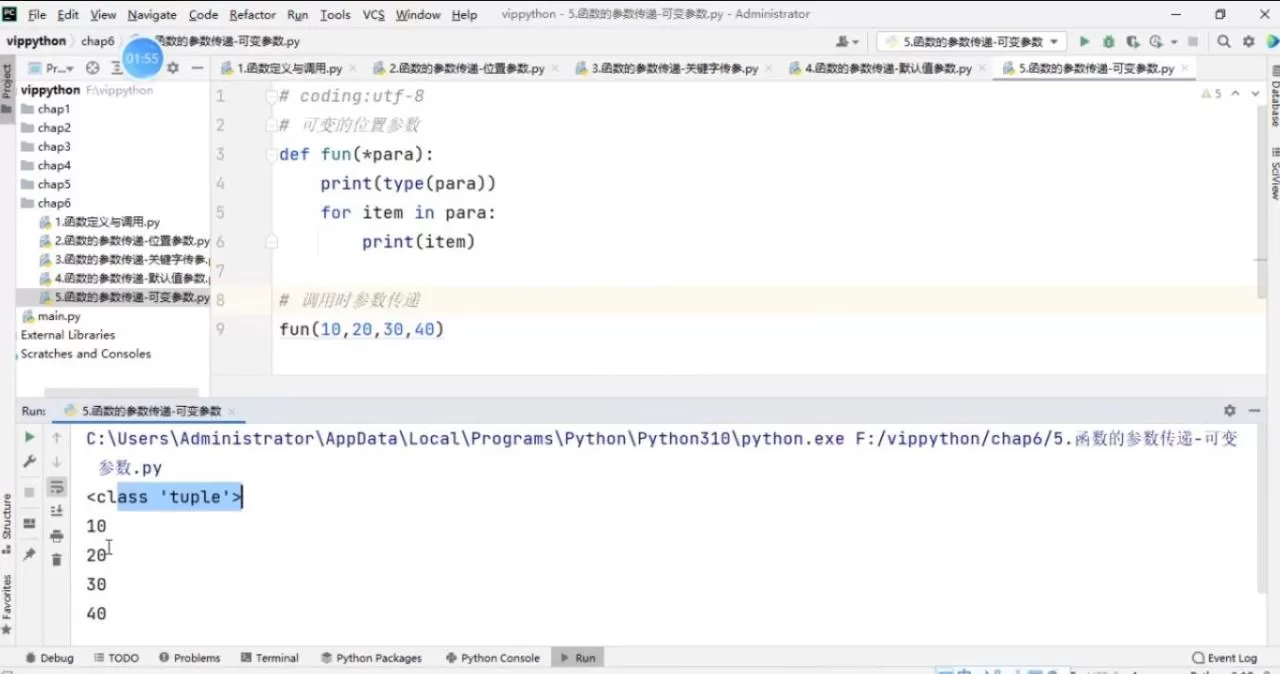
Task: Open the Refactor menu
Action: tap(252, 15)
